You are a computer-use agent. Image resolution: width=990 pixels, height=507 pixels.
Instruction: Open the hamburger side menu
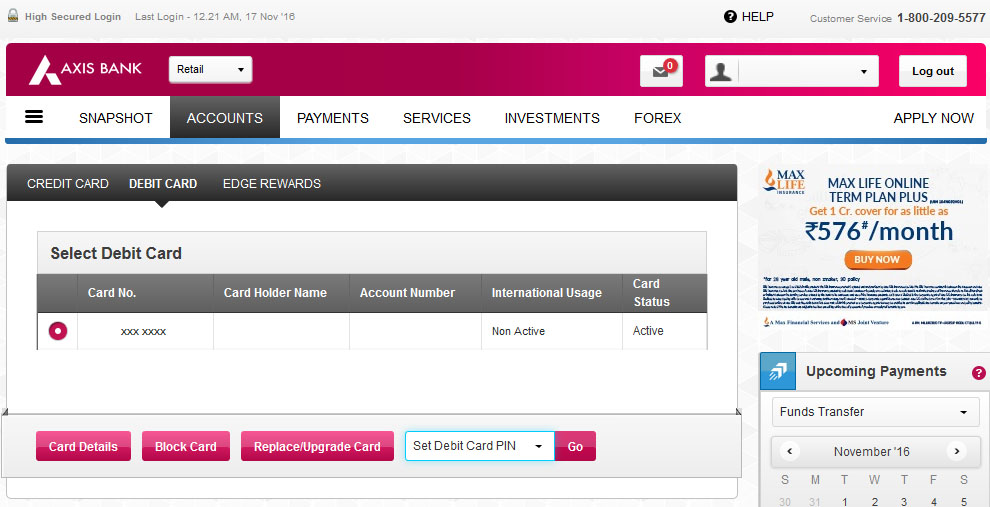[x=34, y=117]
